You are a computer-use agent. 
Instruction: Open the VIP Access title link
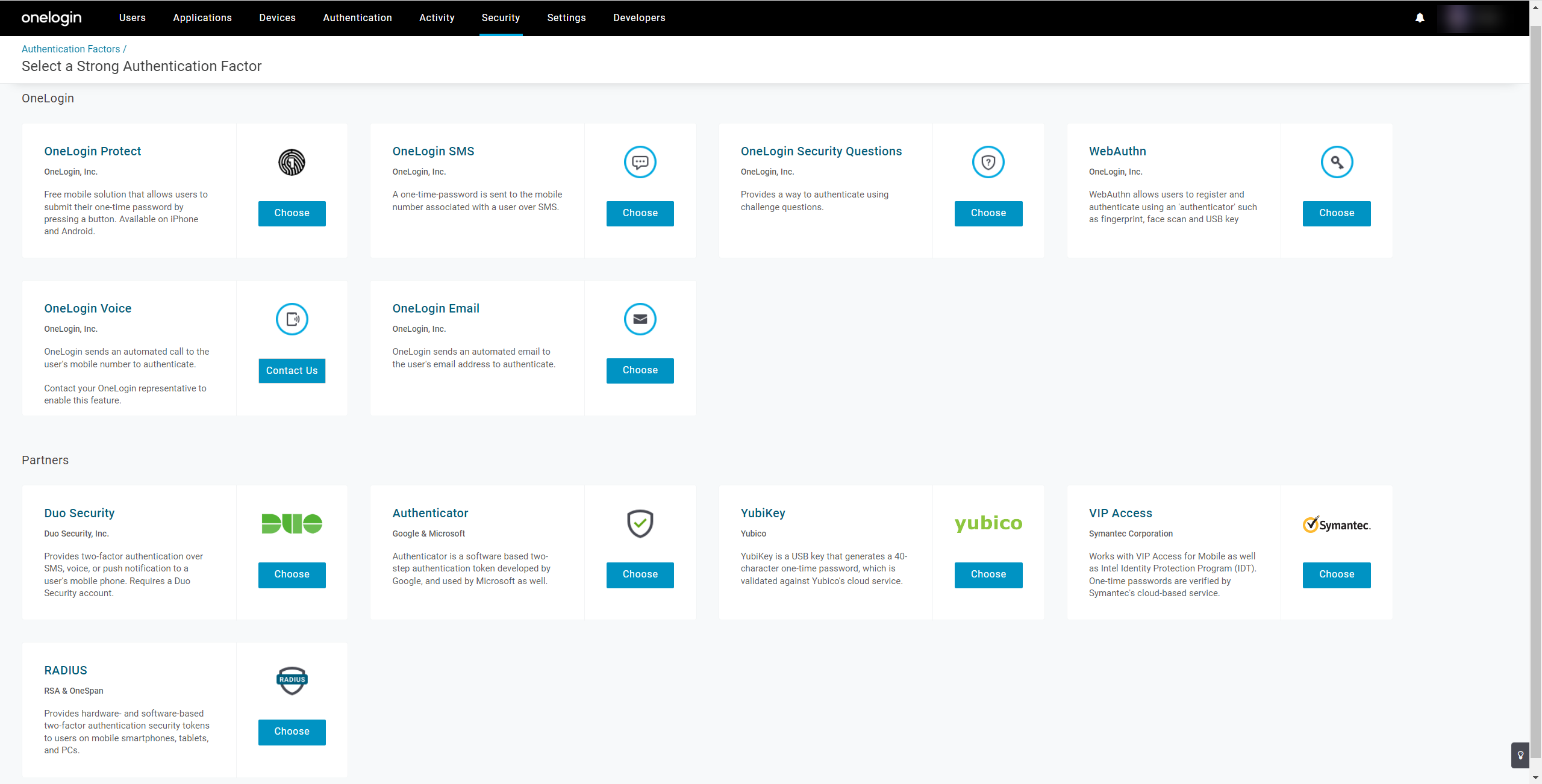[1120, 513]
